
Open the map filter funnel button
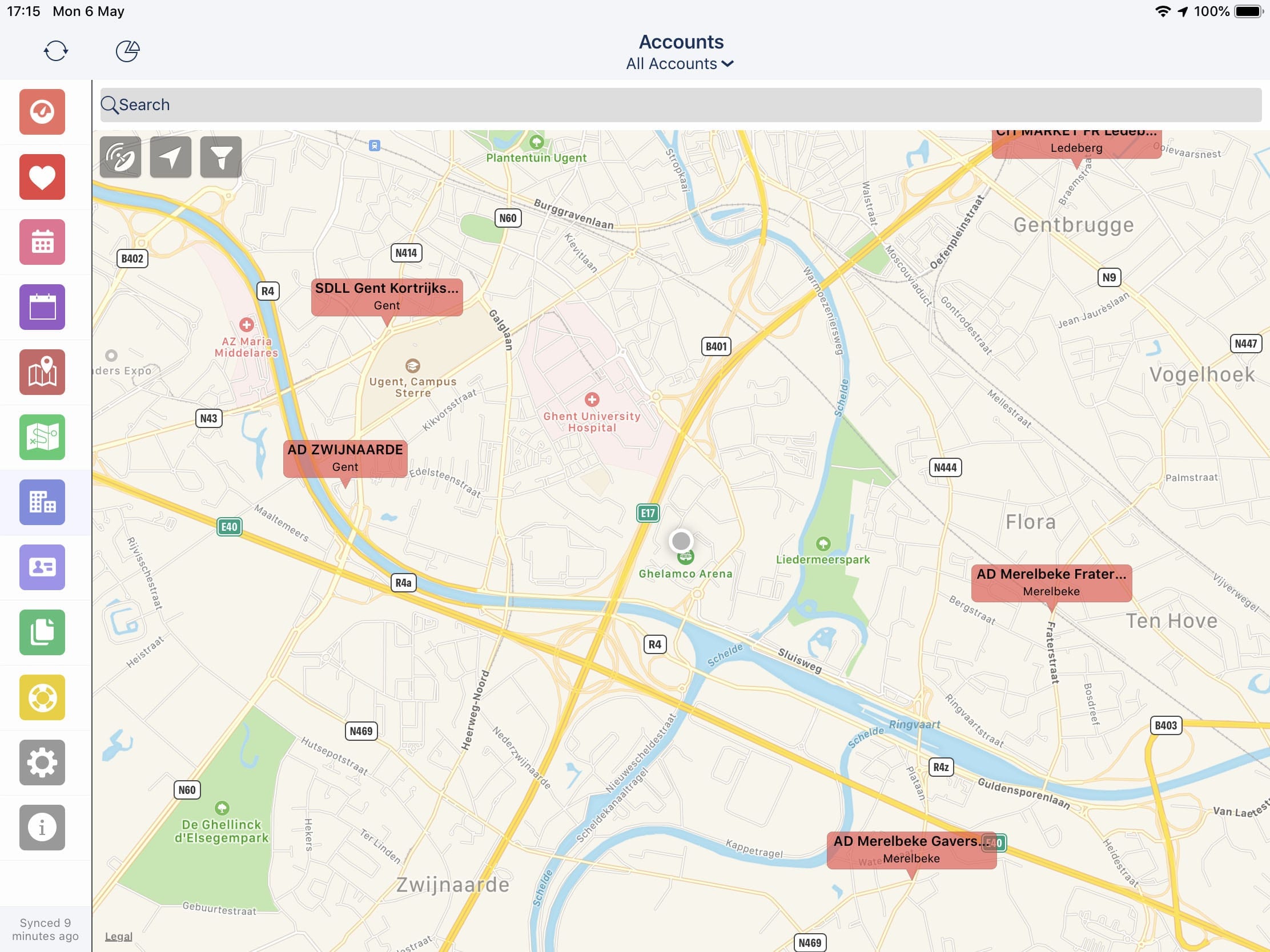coord(221,157)
